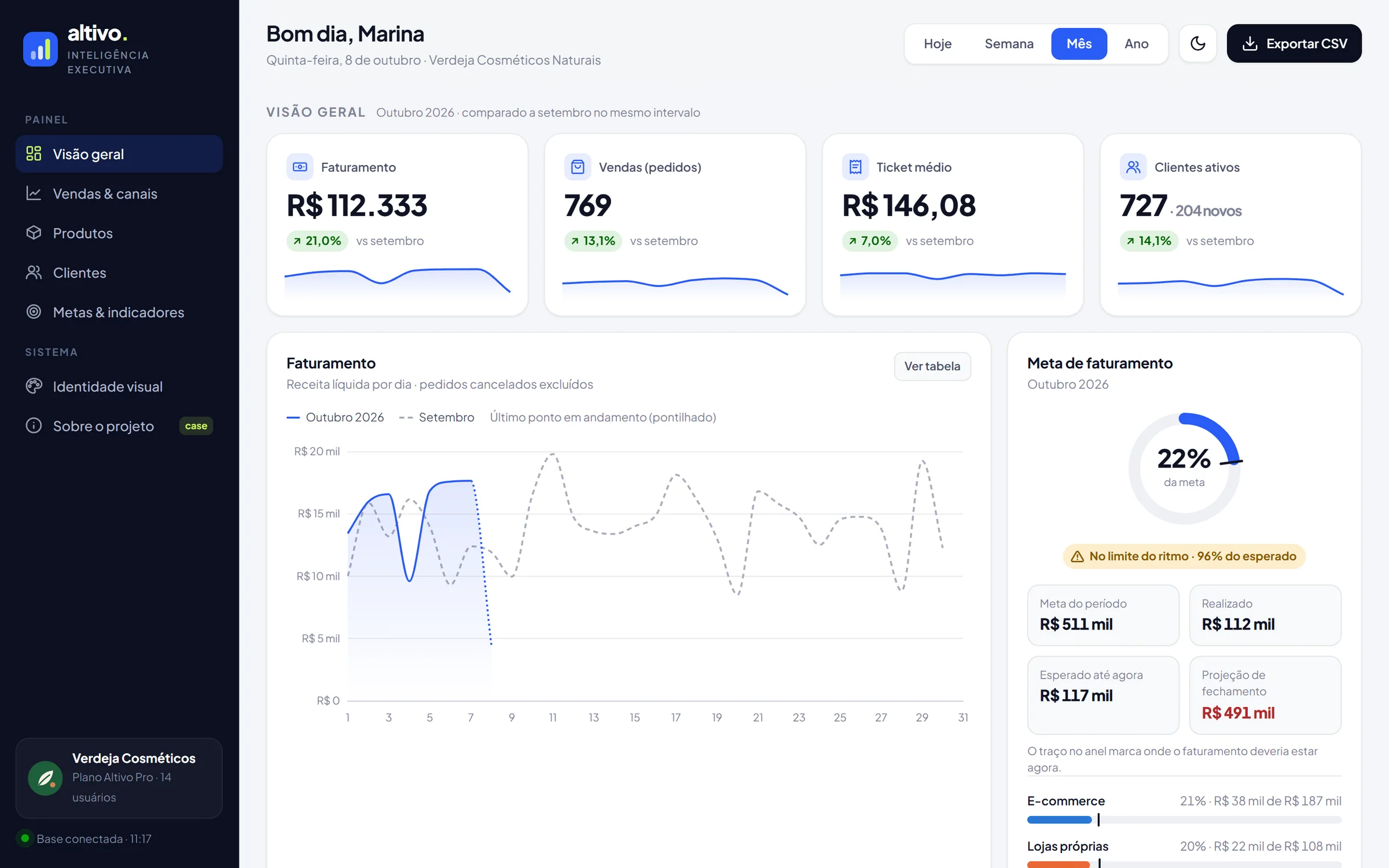
Task: Click the Sobre o projeto info icon
Action: 34,425
